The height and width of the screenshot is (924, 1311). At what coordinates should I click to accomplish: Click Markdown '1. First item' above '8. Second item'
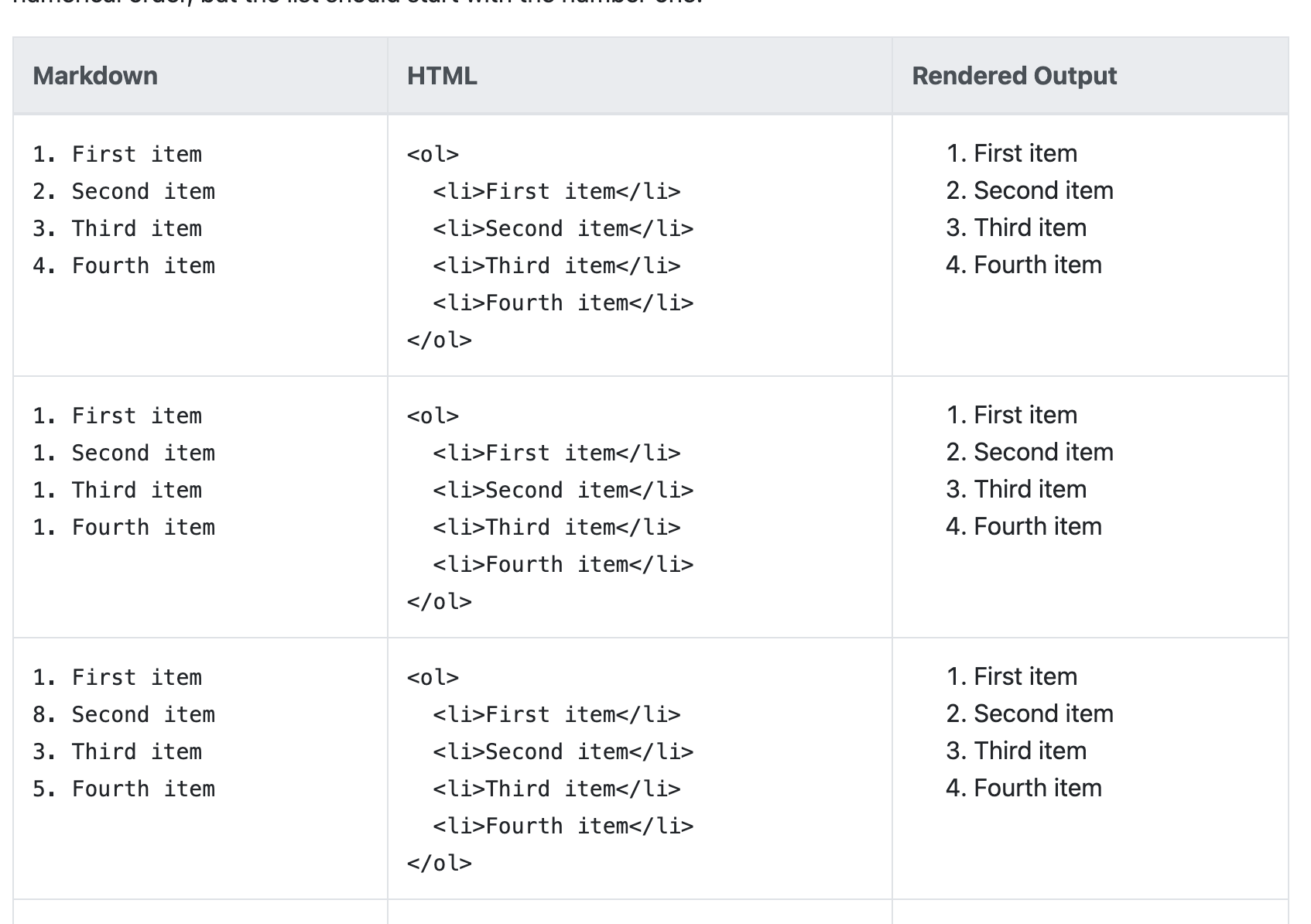118,677
